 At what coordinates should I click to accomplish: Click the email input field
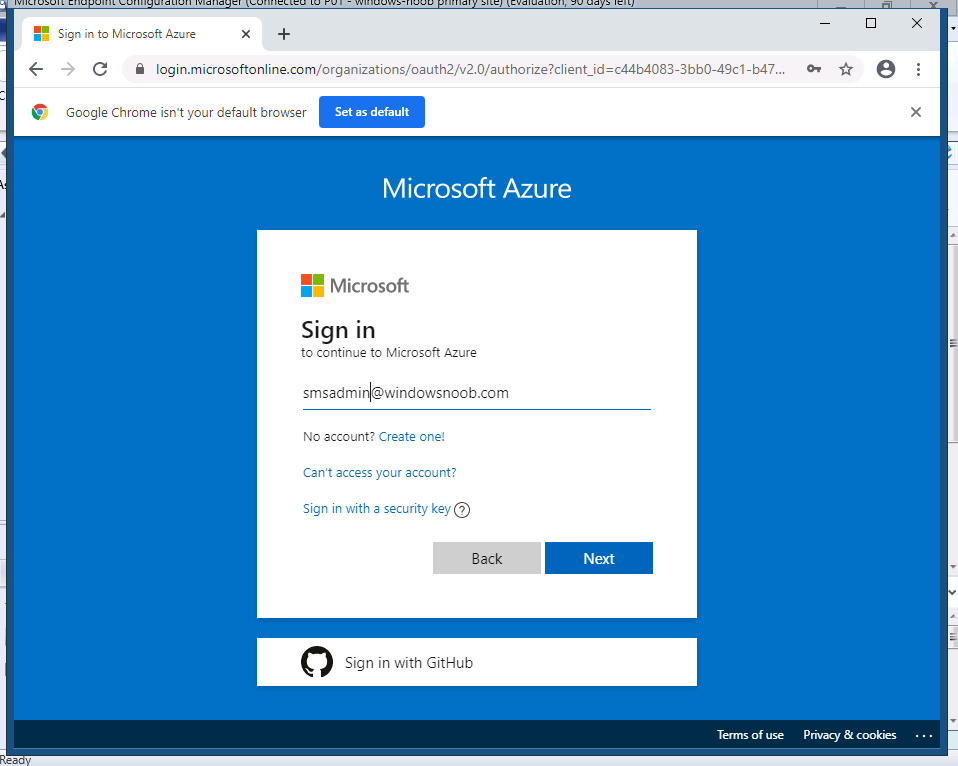click(x=477, y=393)
